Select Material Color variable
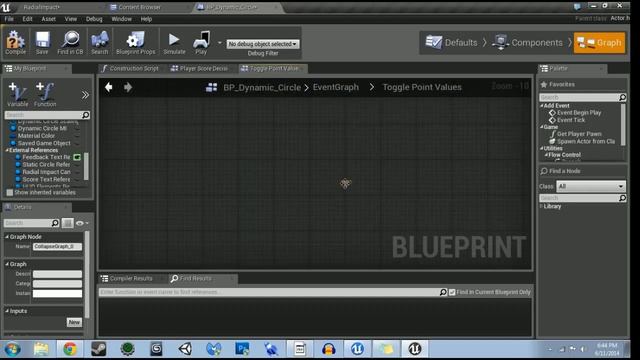This screenshot has height=360, width=640. click(36, 136)
